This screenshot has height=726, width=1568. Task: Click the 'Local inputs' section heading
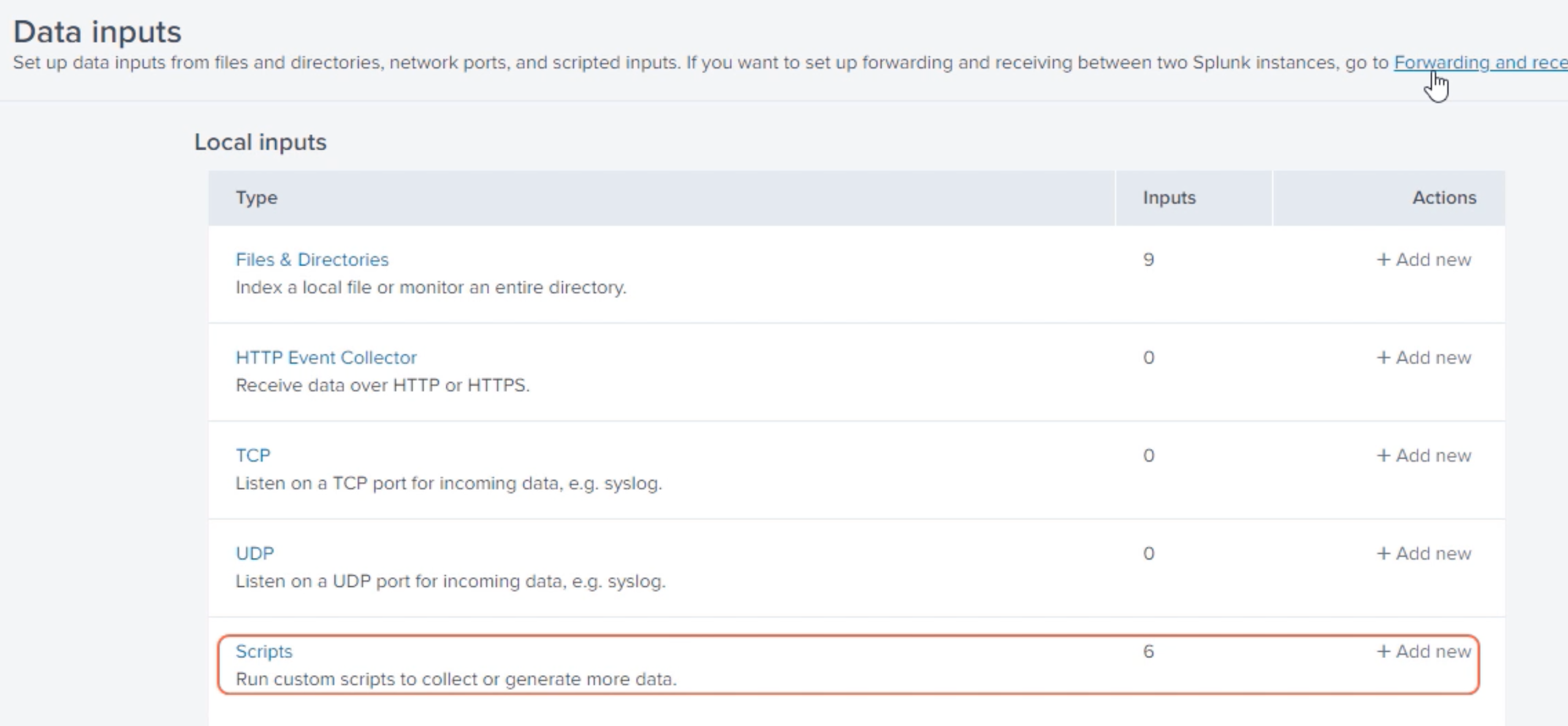click(x=261, y=142)
